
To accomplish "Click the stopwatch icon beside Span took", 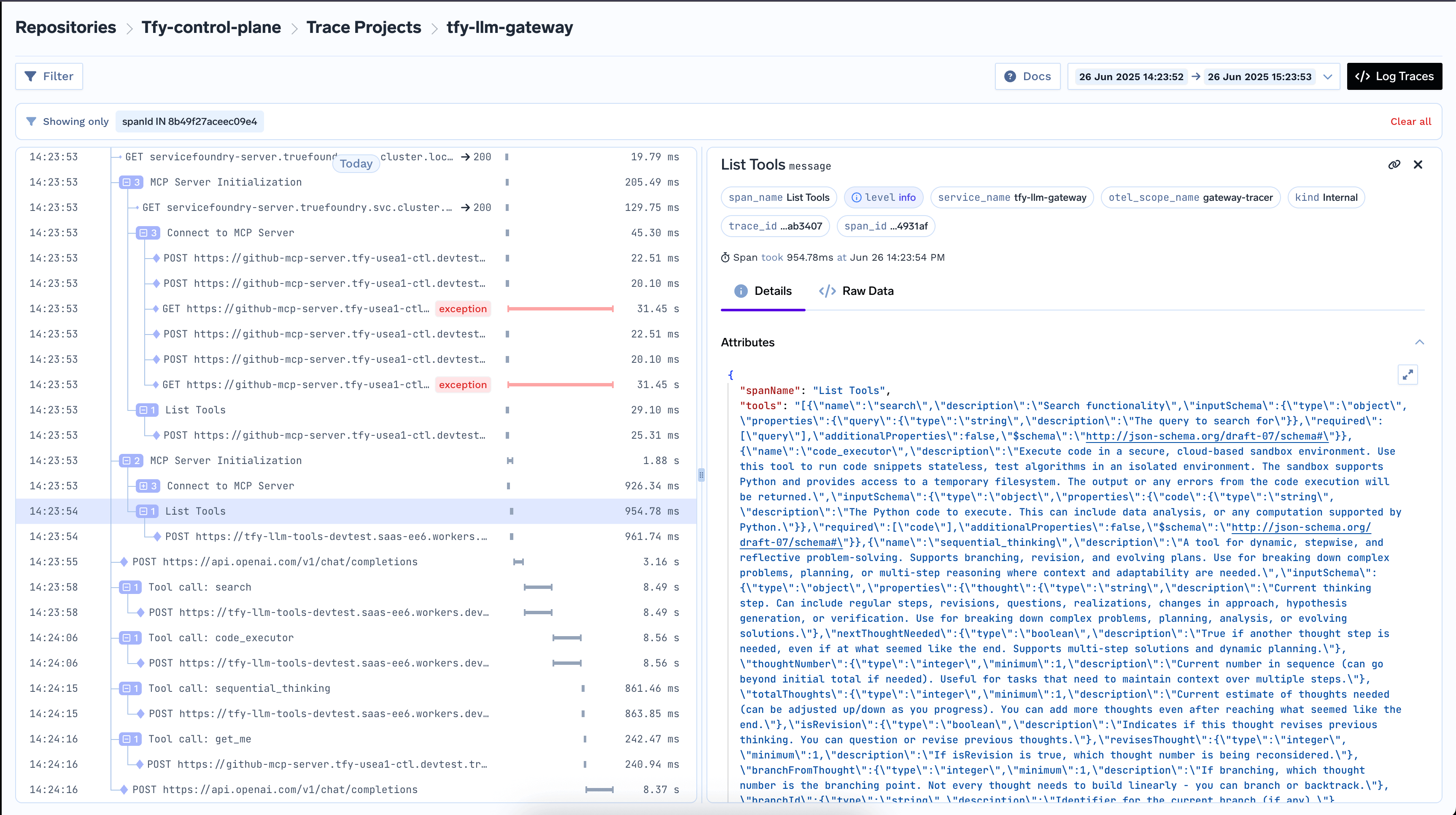I will click(x=725, y=258).
